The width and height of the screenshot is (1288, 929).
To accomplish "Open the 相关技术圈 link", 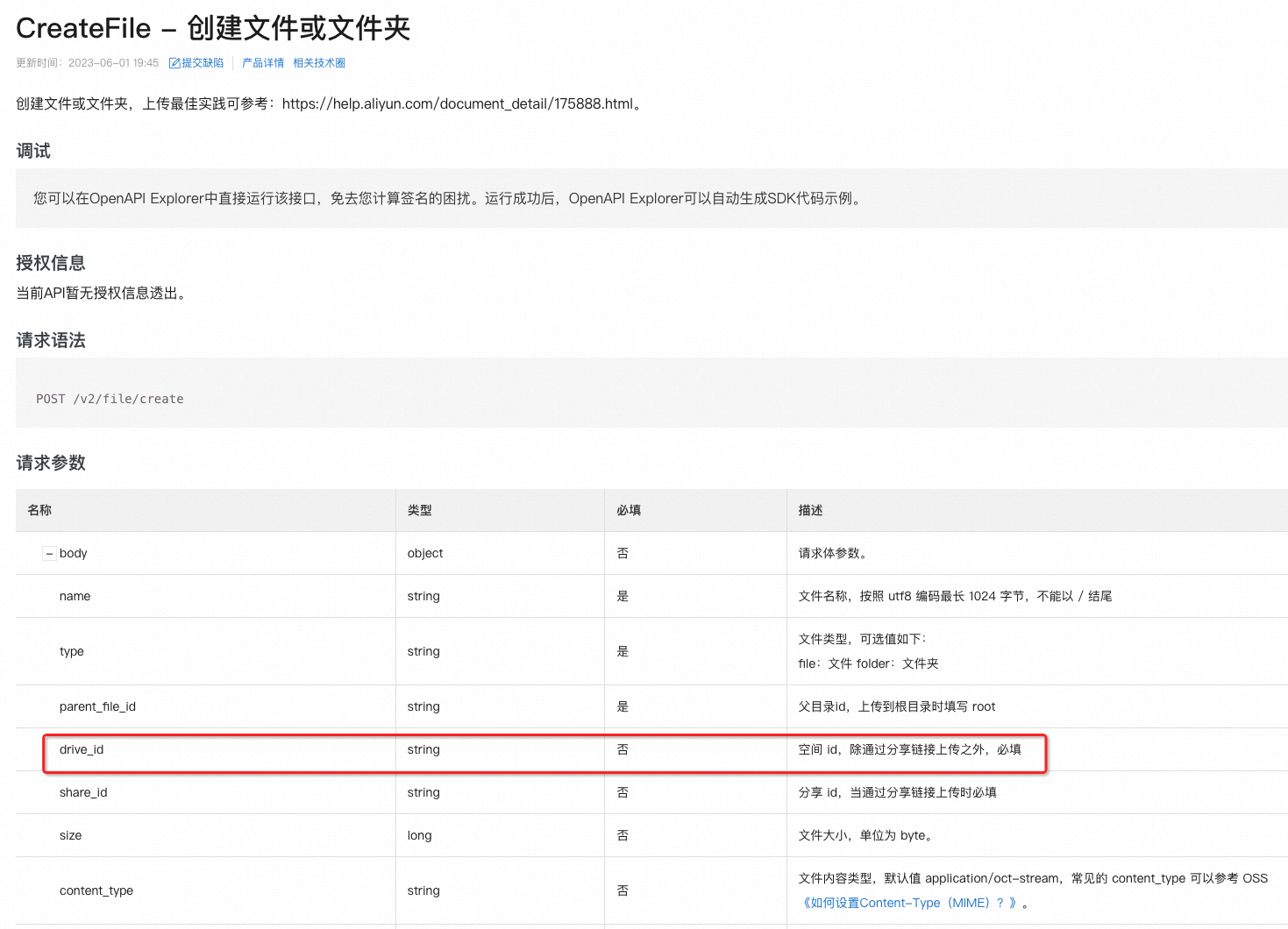I will point(319,63).
